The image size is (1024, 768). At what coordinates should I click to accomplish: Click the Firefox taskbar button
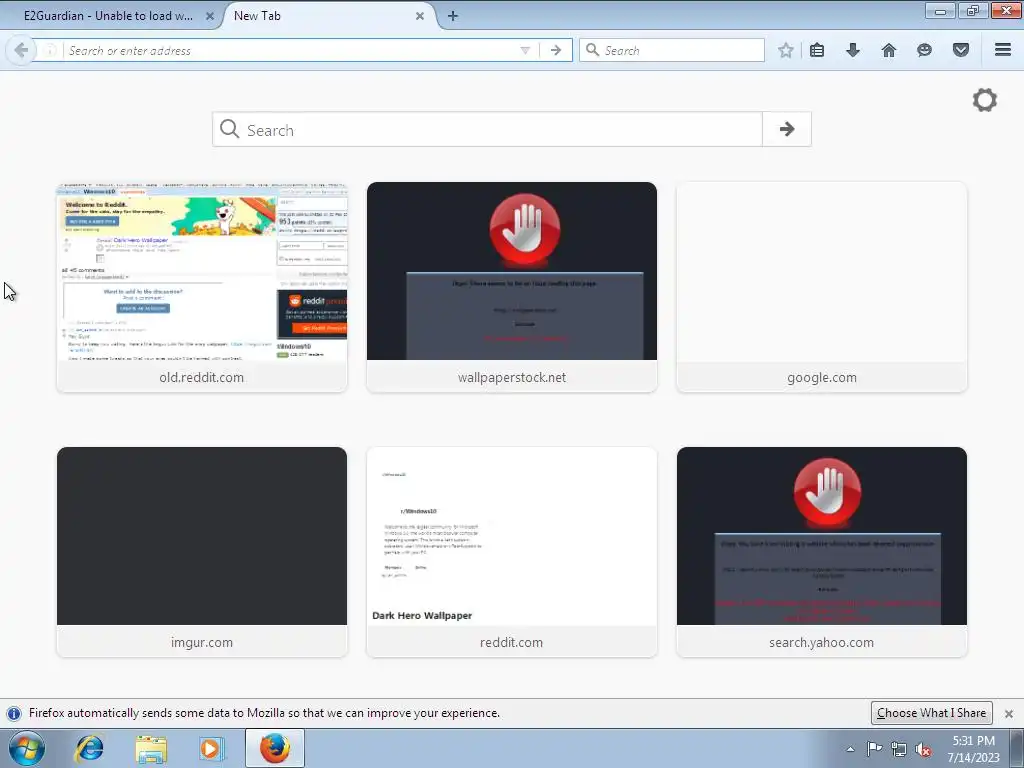pos(275,748)
